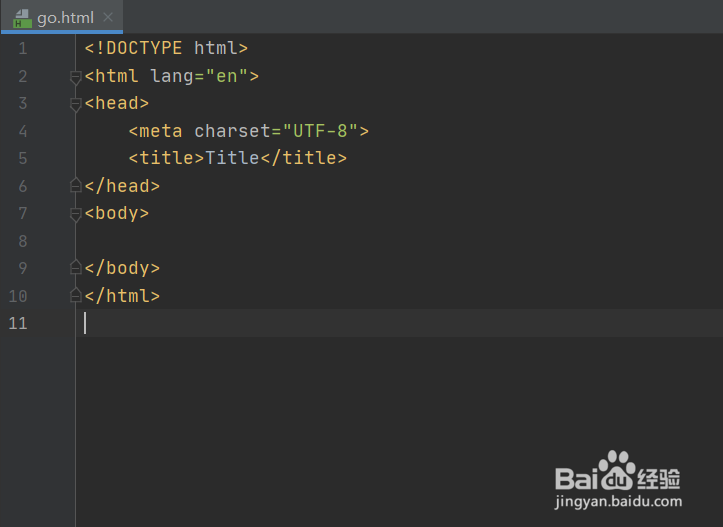The height and width of the screenshot is (527, 723).
Task: Click fold end marker beside closing head tag
Action: [x=75, y=186]
